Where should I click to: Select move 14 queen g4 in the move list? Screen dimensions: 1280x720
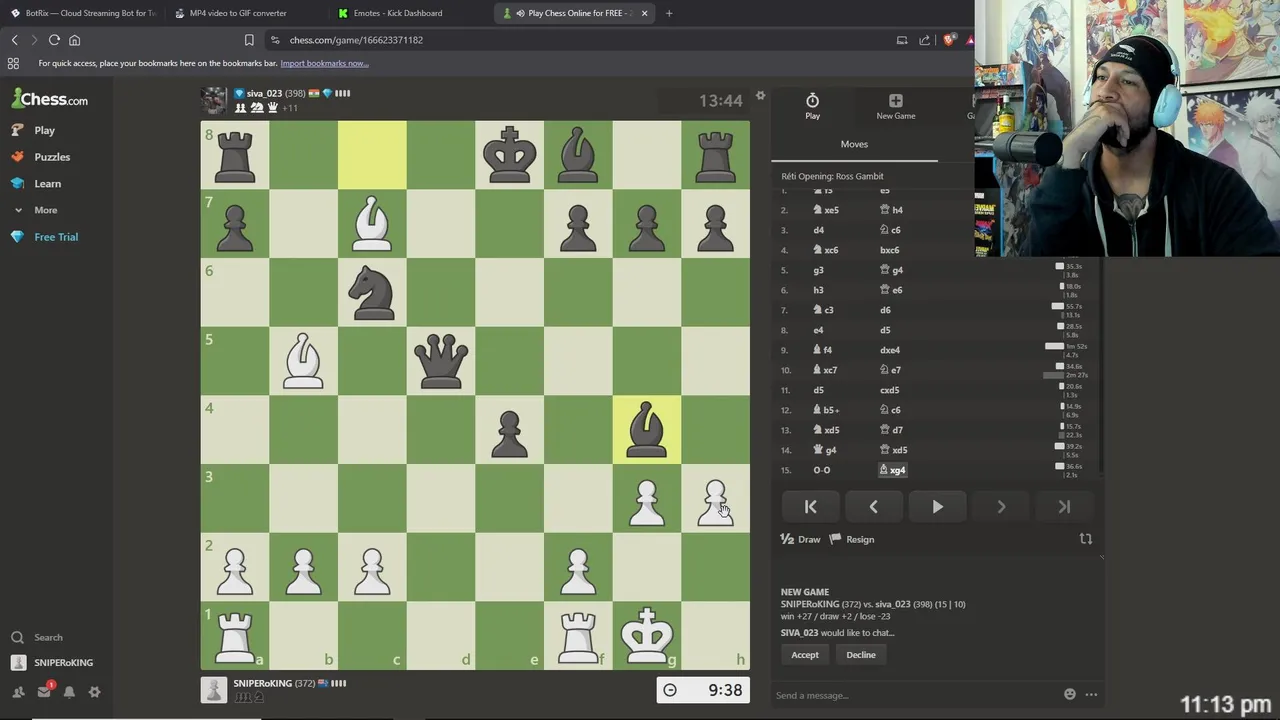[825, 450]
